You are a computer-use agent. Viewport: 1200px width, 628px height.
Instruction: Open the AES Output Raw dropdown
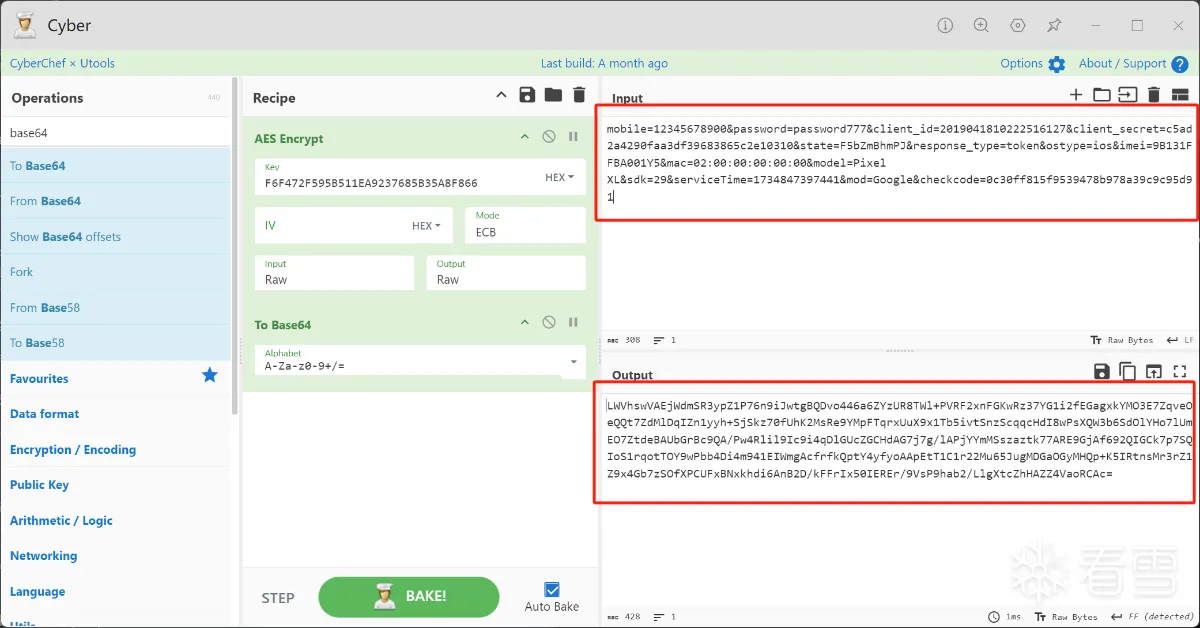(x=505, y=273)
